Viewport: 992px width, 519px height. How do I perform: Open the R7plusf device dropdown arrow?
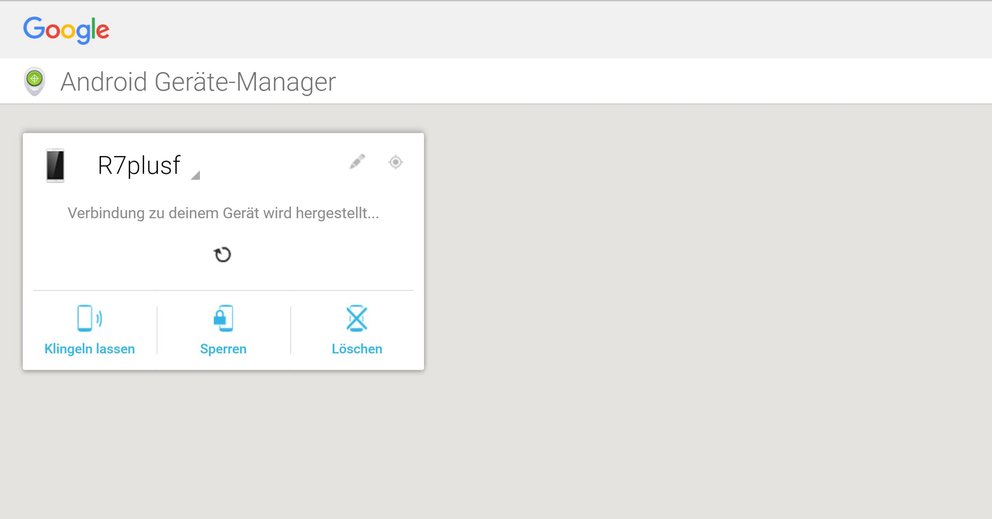pos(195,175)
